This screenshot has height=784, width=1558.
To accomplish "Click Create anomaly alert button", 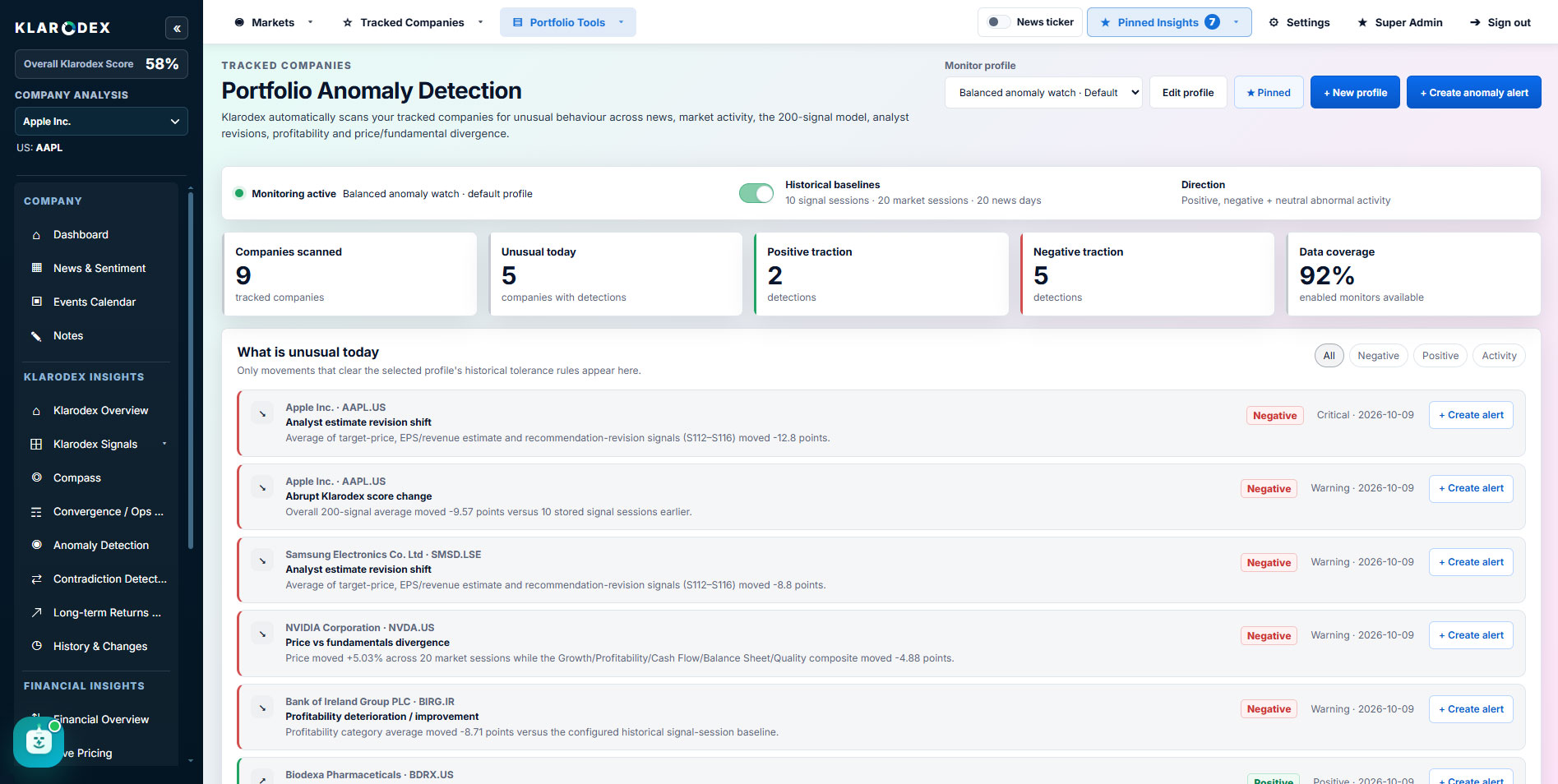I will (1473, 93).
